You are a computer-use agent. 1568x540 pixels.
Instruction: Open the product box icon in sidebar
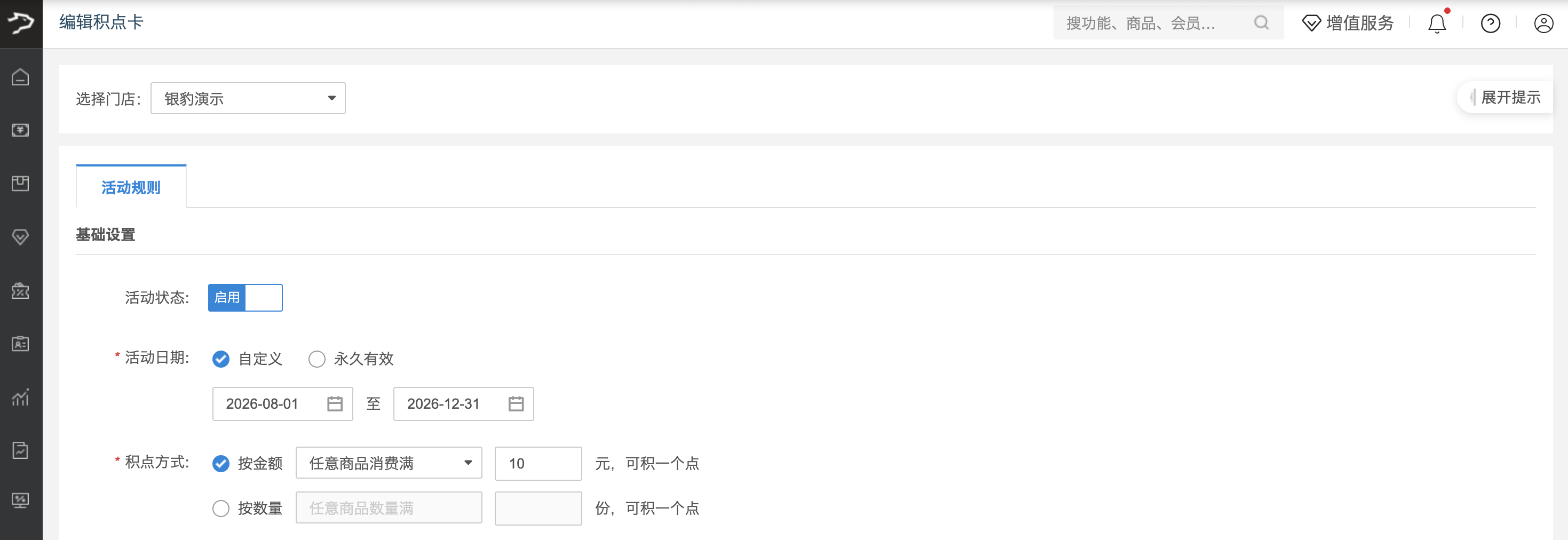(x=21, y=183)
